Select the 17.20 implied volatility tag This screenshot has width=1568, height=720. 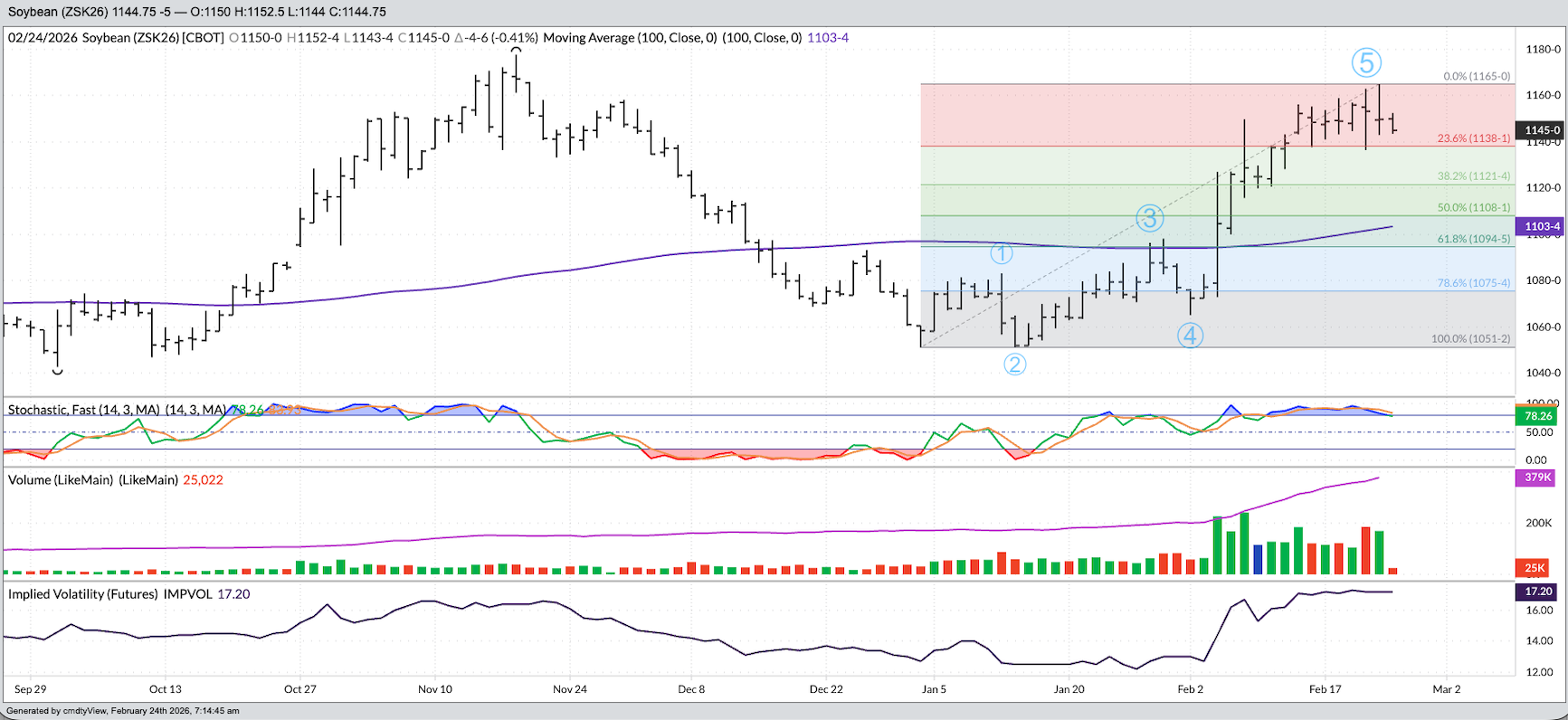(1538, 592)
